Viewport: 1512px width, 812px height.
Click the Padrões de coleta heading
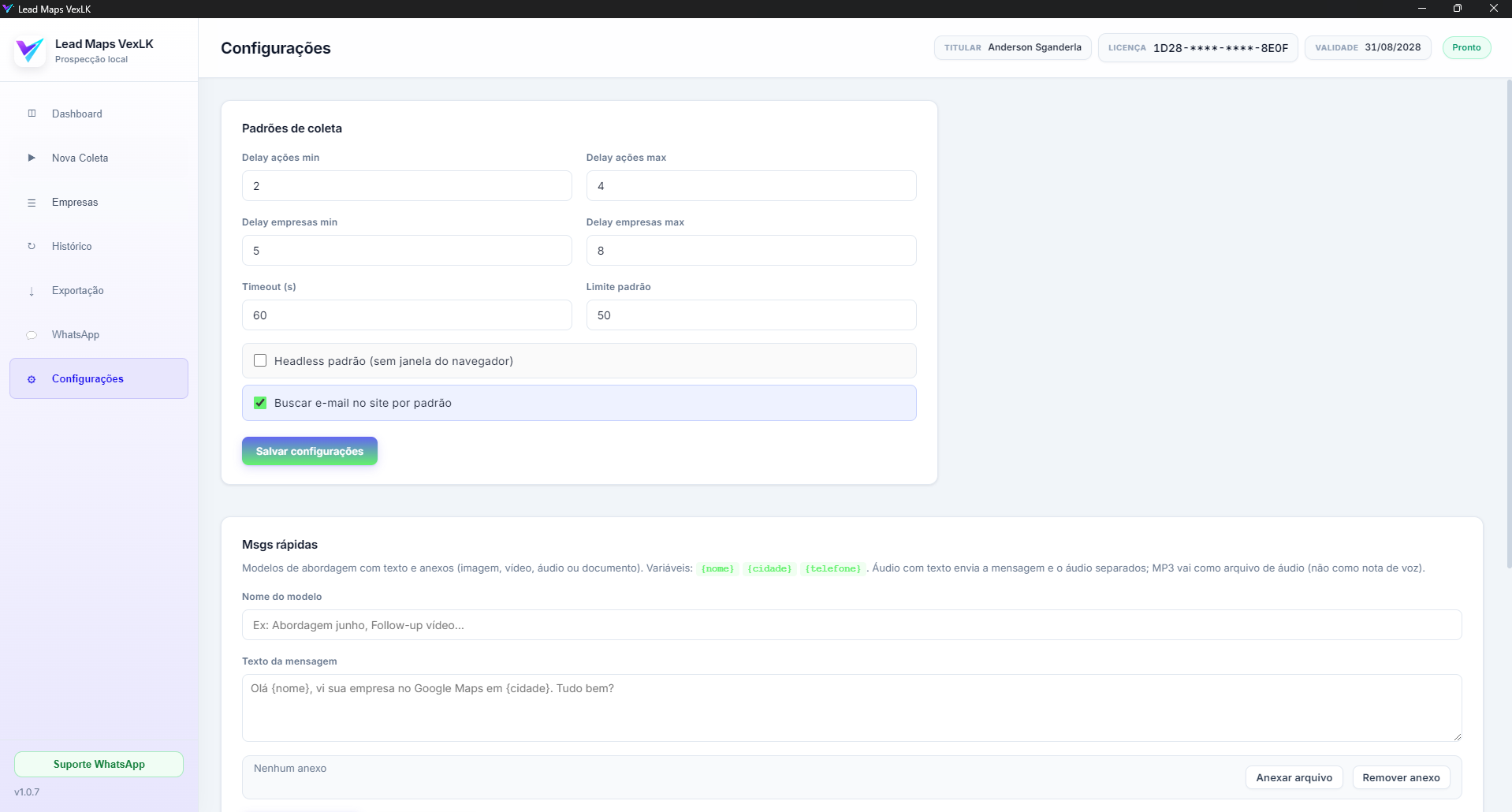pos(292,129)
